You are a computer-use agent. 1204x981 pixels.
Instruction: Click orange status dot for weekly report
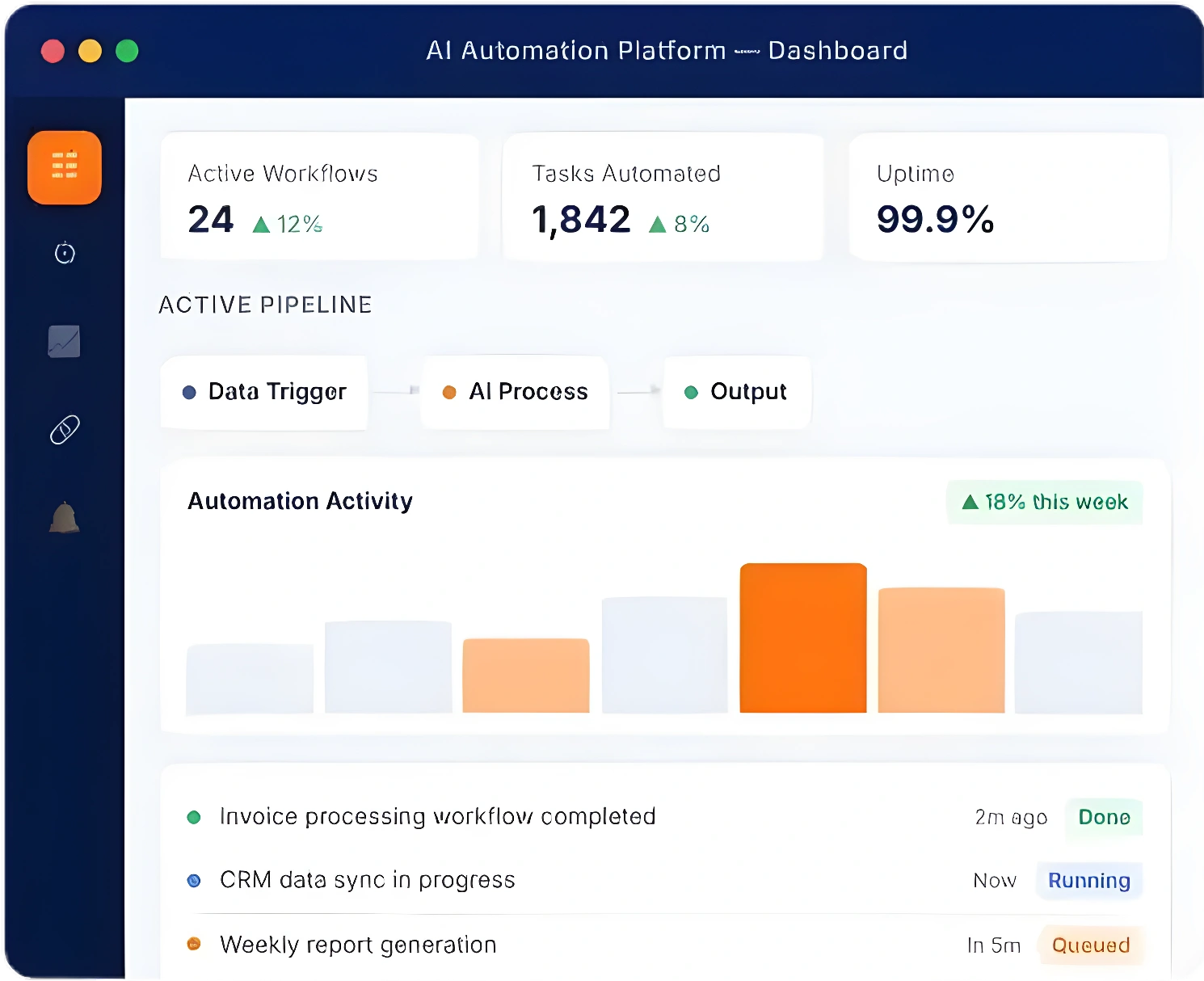(x=194, y=943)
